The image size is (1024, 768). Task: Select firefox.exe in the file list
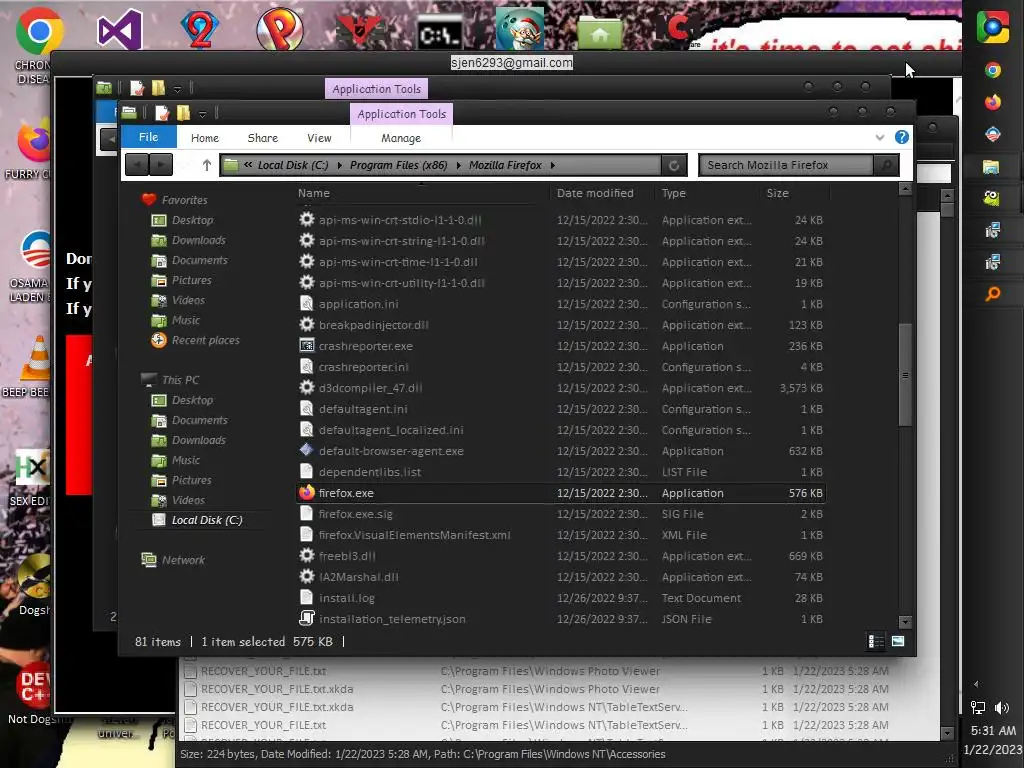click(561, 493)
